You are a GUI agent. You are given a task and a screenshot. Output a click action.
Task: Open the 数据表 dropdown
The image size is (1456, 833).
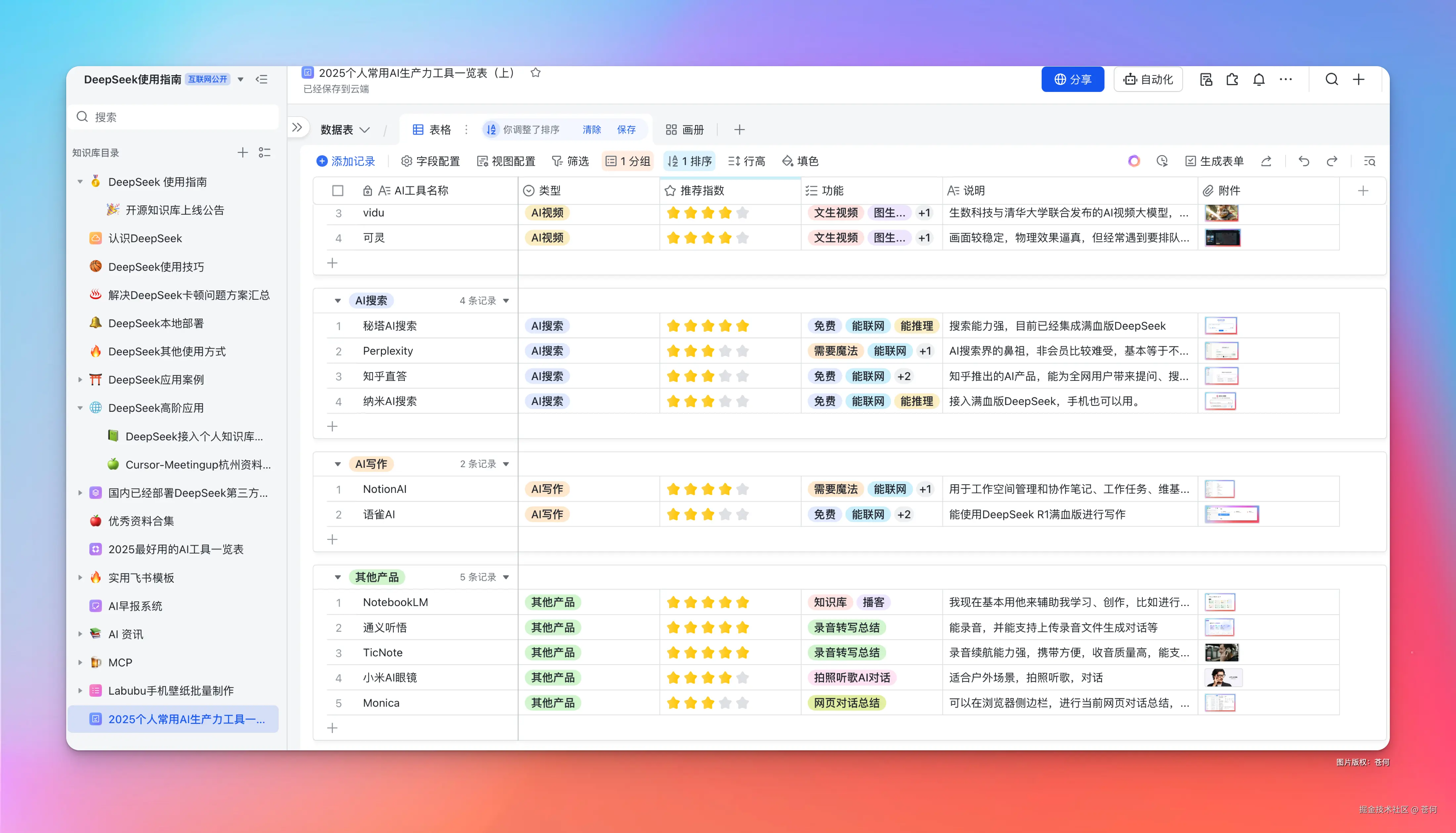click(x=344, y=130)
